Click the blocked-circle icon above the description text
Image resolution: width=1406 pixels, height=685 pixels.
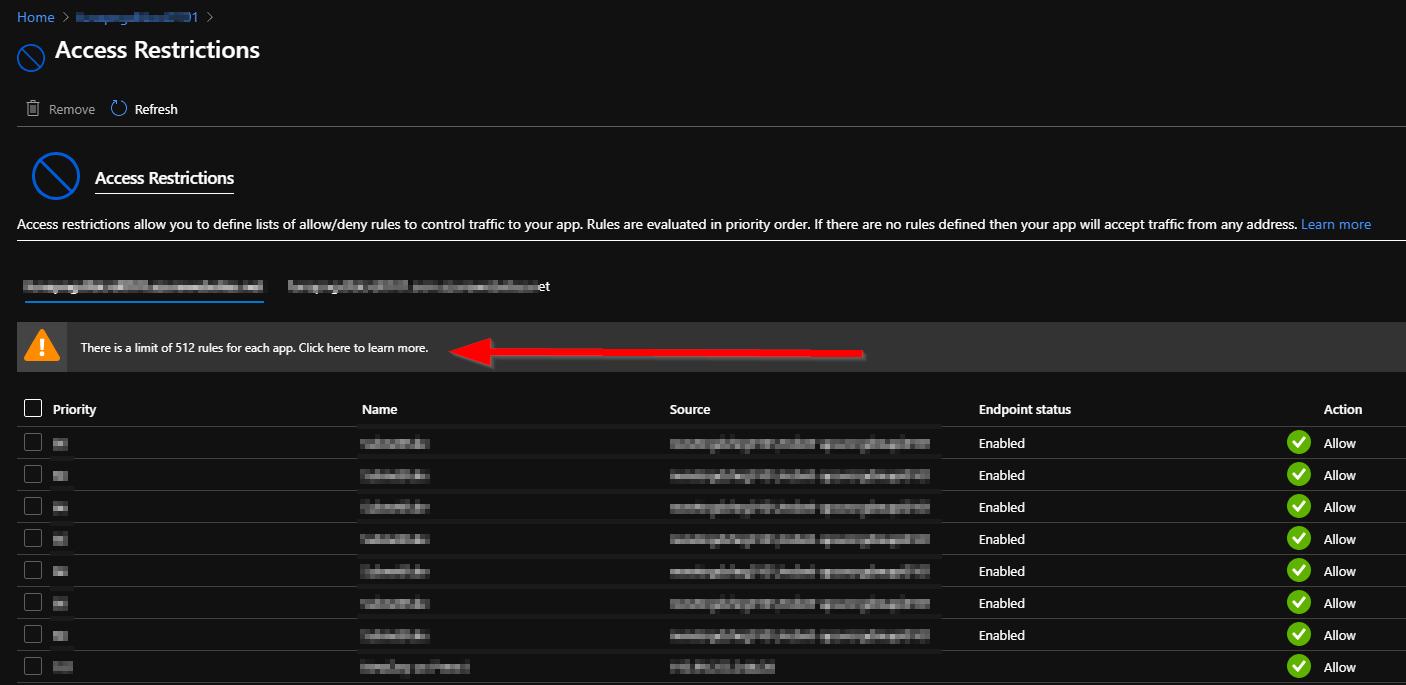55,175
